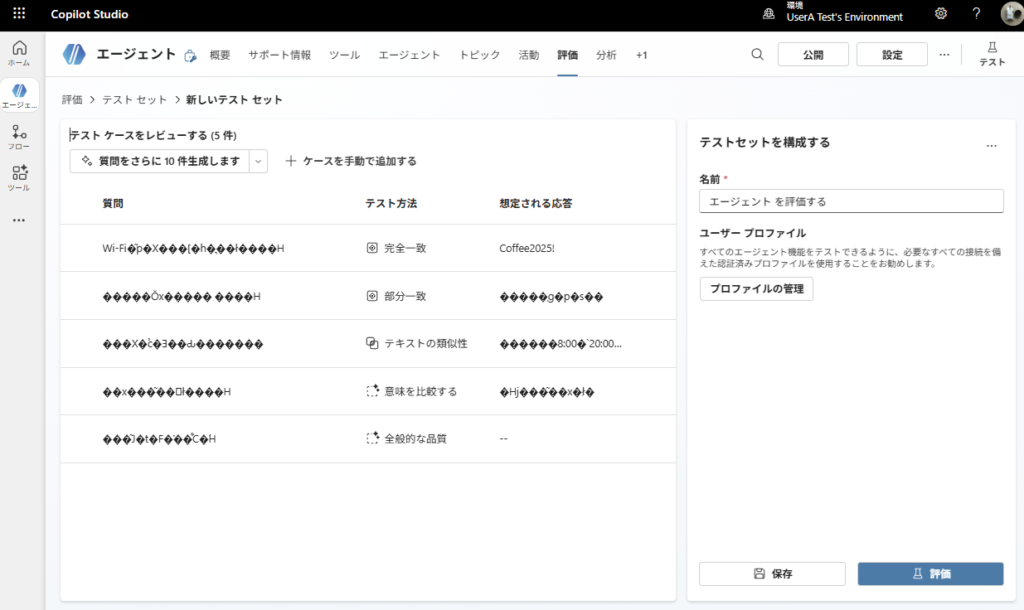Screen dimensions: 1024x610
Task: Expand the 質問をさらに生成 dropdown arrow
Action: click(258, 161)
